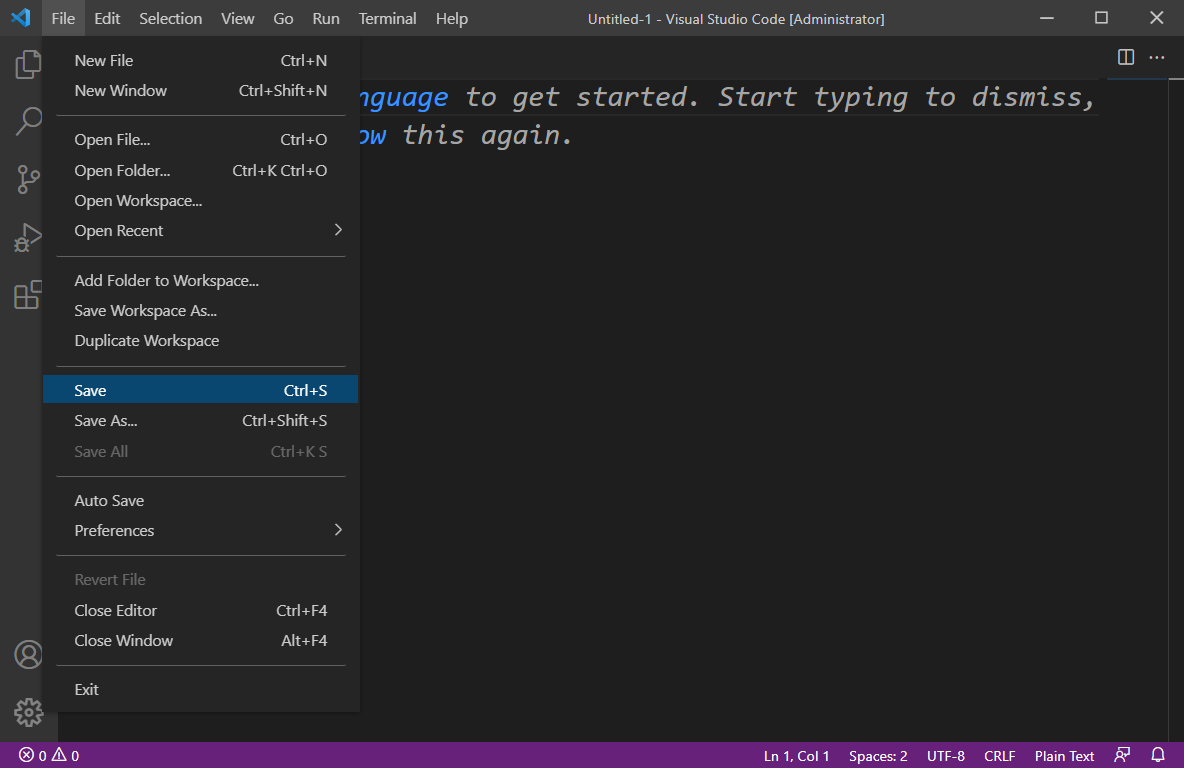
Task: Expand the Preferences submenu arrow
Action: tap(338, 530)
